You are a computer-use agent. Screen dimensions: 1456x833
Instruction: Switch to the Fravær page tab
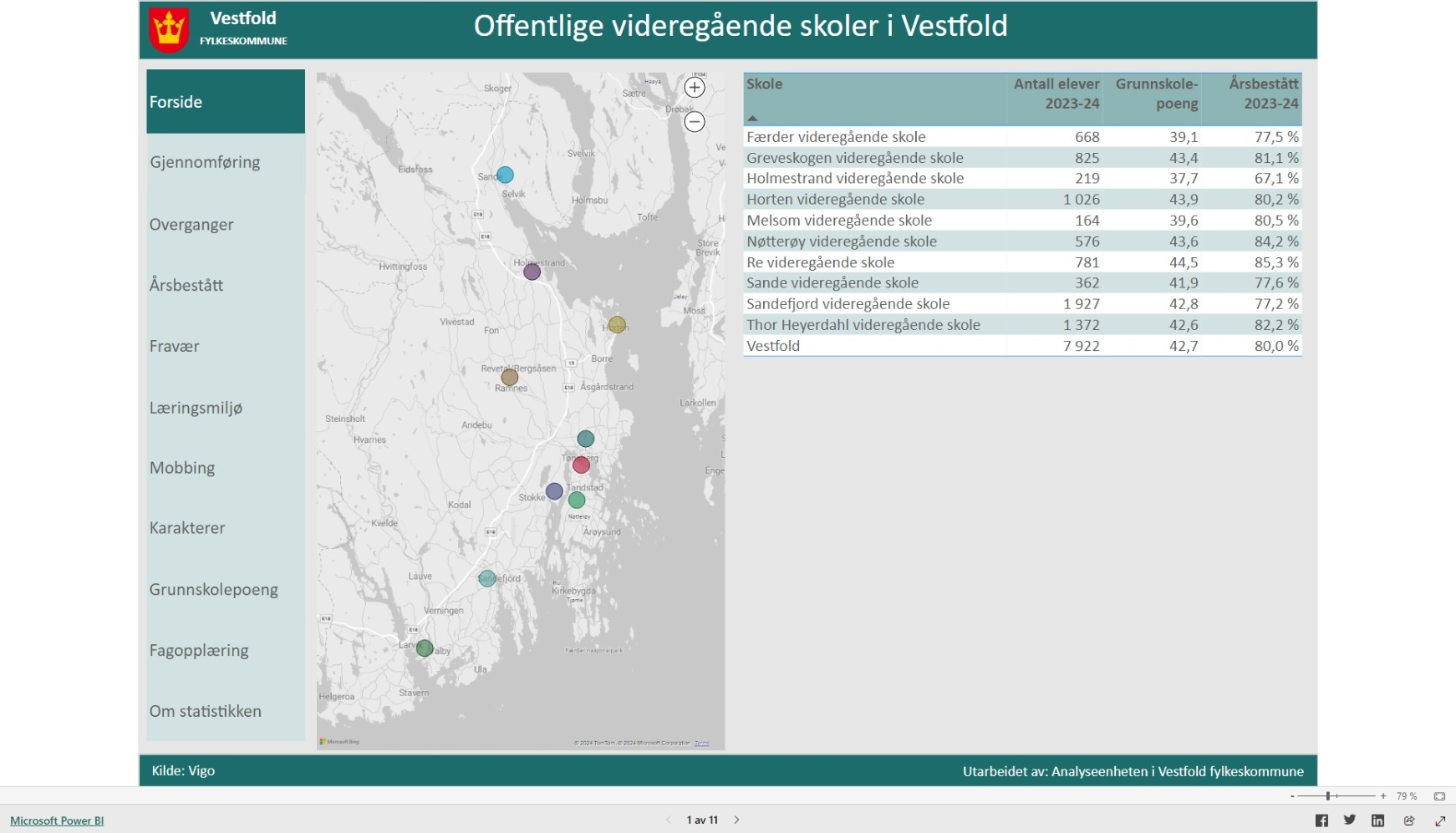175,346
